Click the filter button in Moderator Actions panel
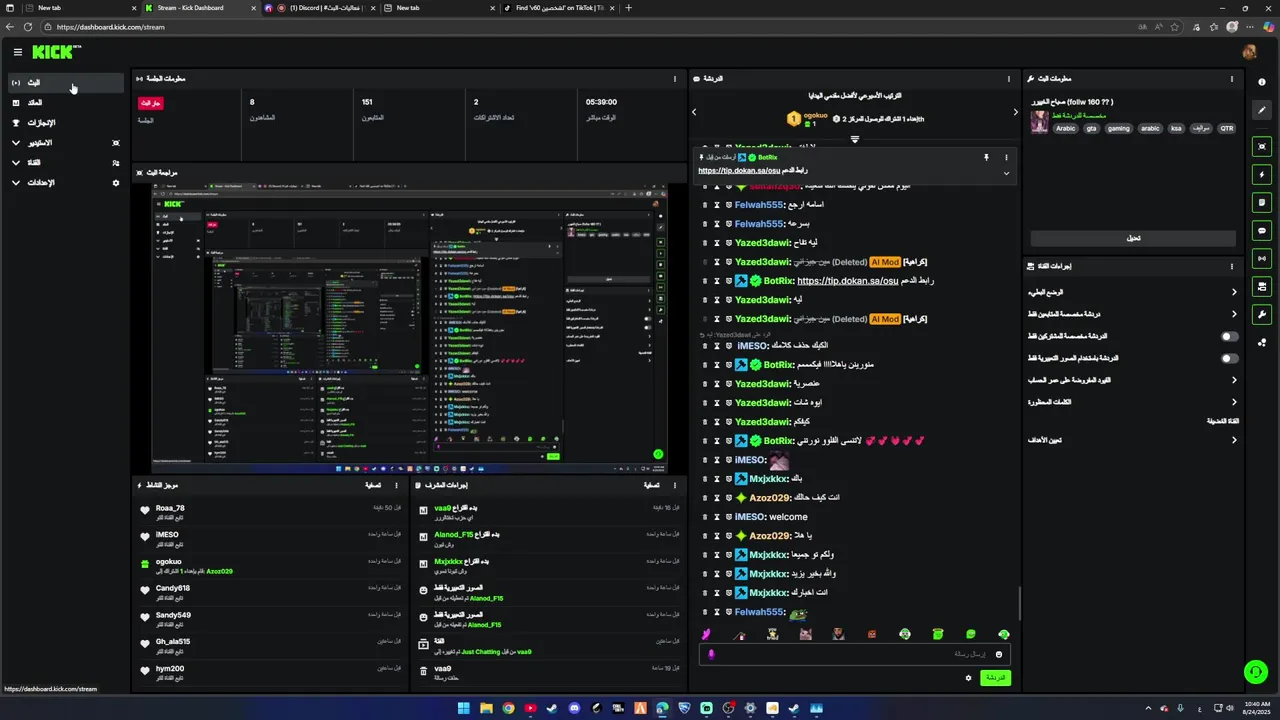 (651, 485)
